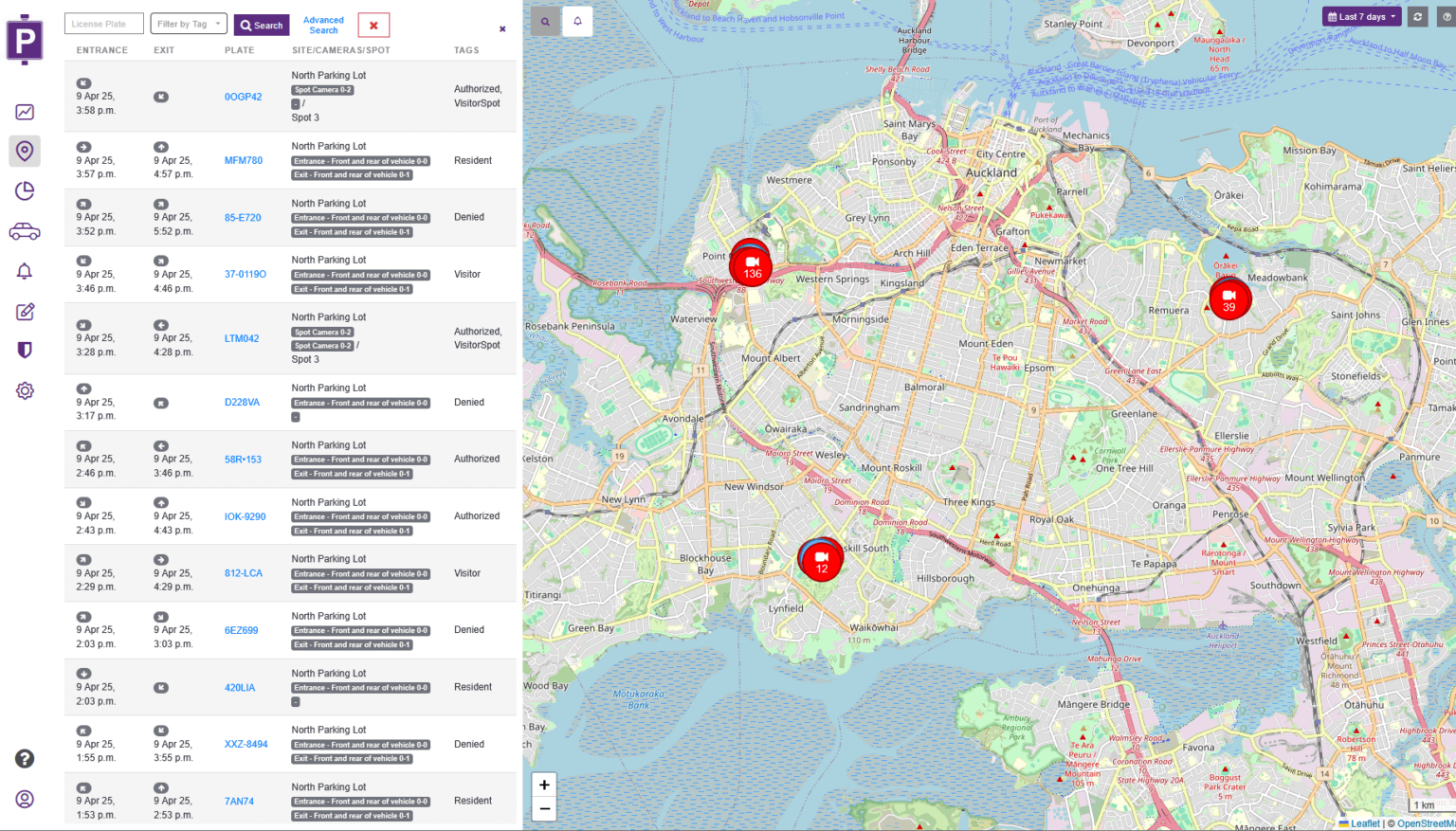Click the Visitor tag in 812-LCA row
The width and height of the screenshot is (1456, 831).
click(467, 573)
